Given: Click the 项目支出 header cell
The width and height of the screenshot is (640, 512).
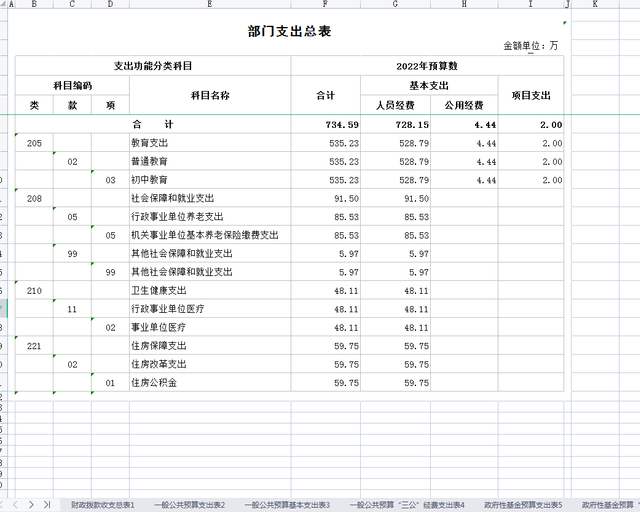Looking at the screenshot, I should tap(531, 95).
